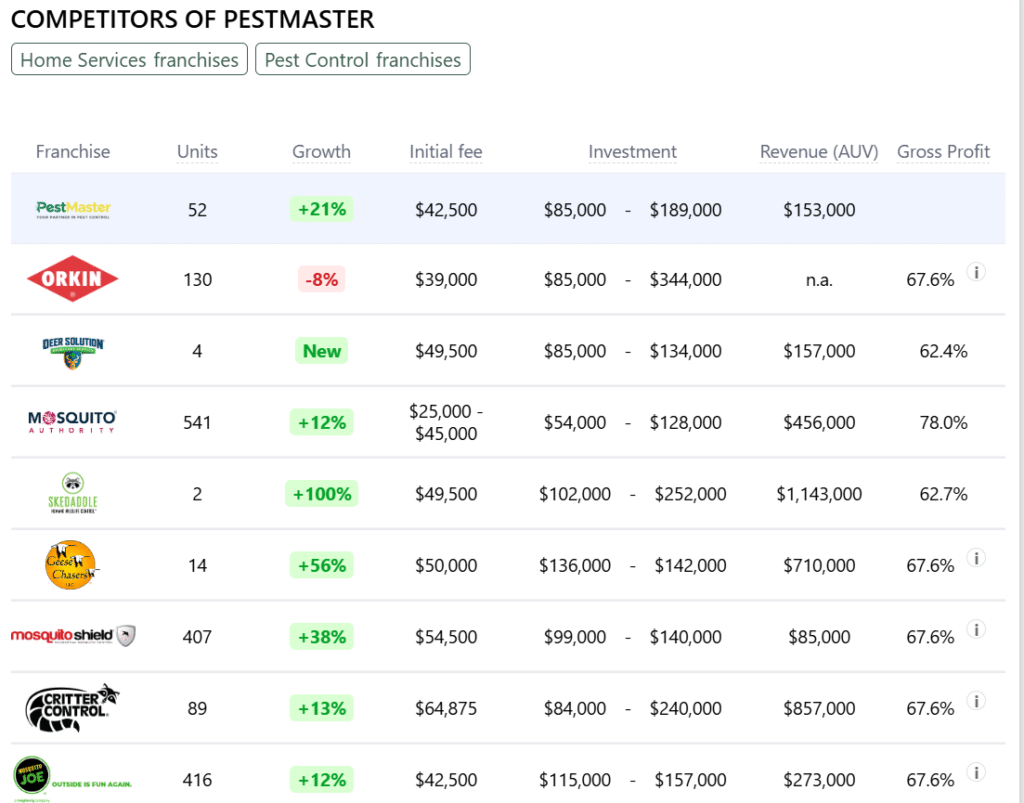1024x803 pixels.
Task: Click the $344,000 investment value
Action: point(685,279)
